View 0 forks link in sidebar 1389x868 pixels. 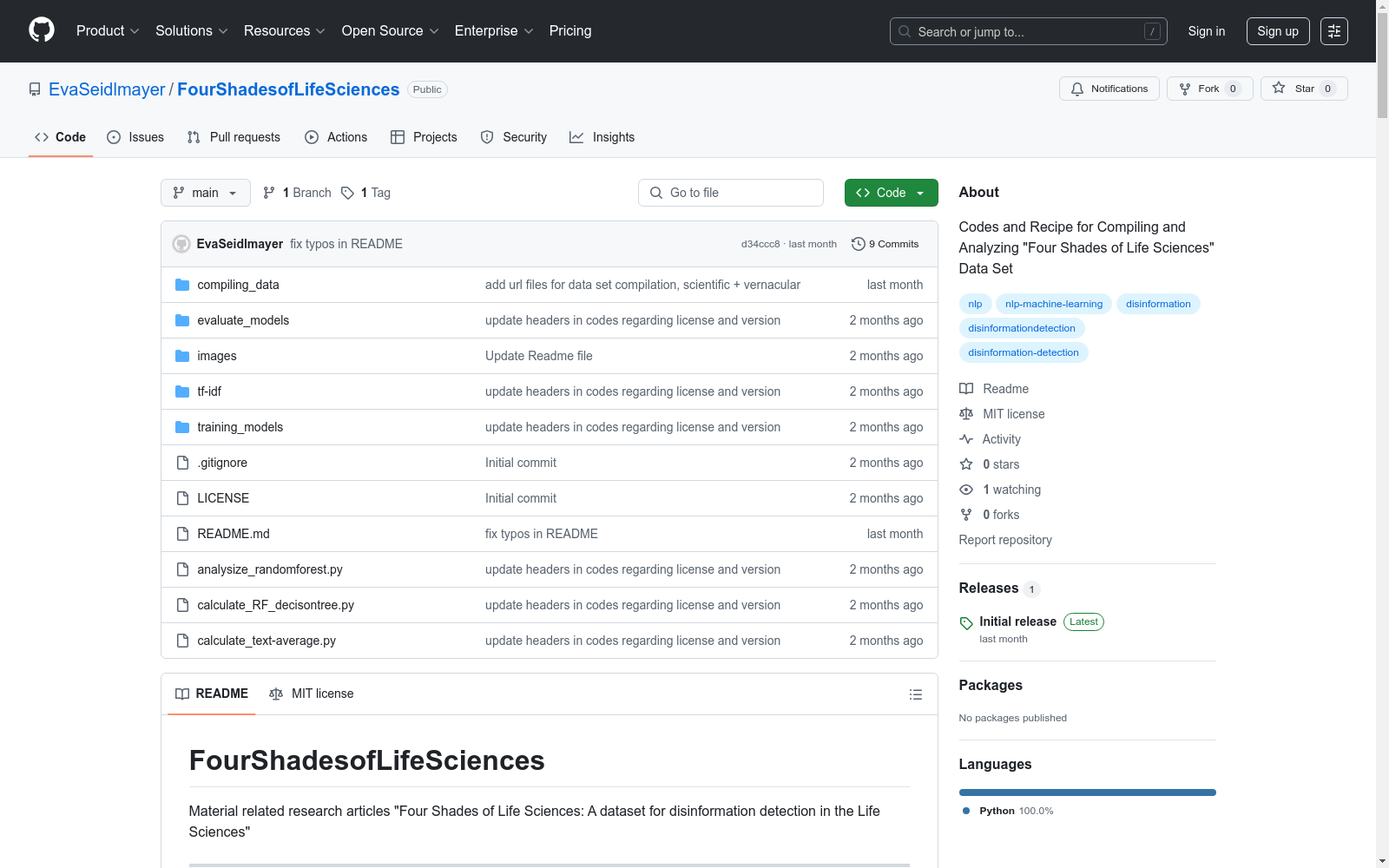(x=990, y=515)
